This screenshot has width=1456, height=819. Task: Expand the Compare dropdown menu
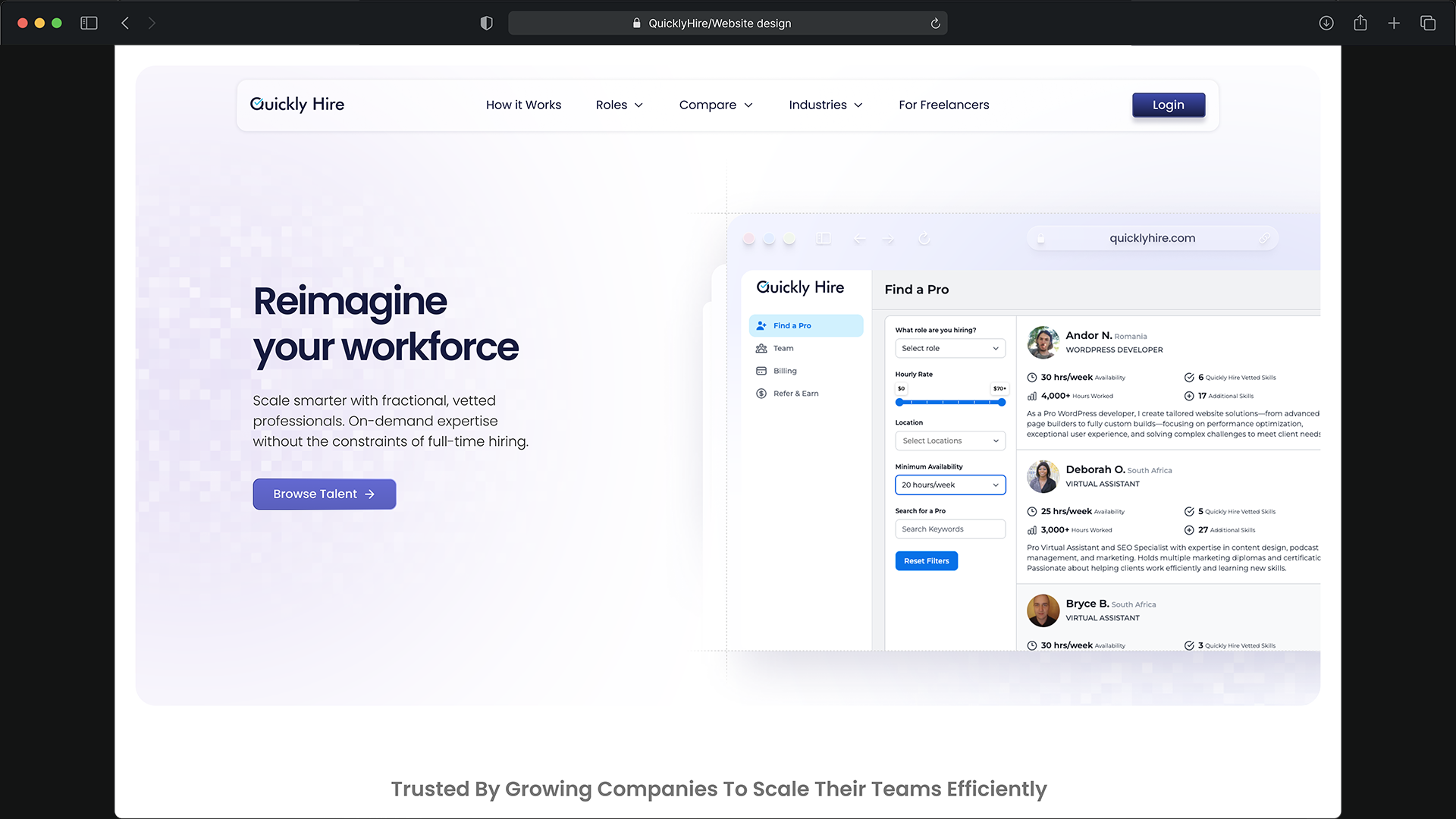point(715,105)
